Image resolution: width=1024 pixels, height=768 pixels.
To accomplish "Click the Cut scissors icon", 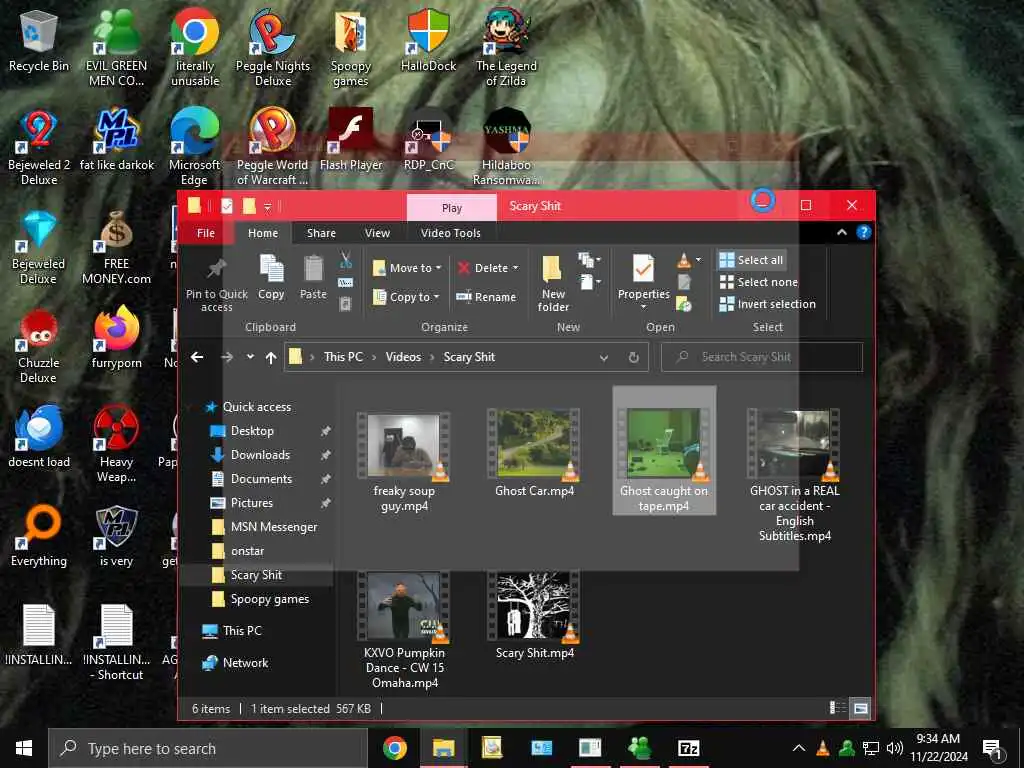I will point(345,261).
